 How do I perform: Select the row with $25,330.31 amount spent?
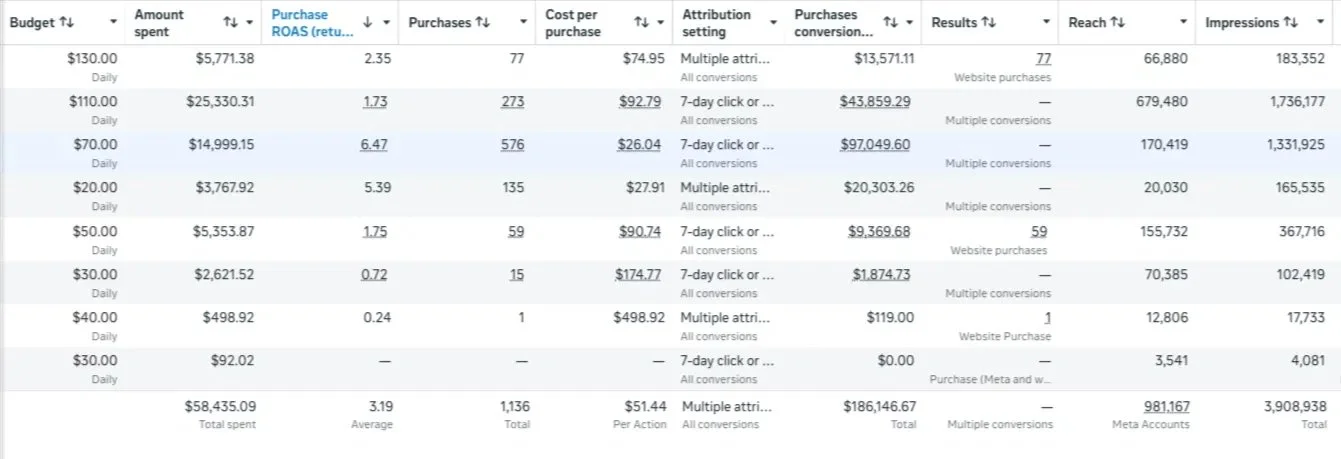click(x=670, y=110)
